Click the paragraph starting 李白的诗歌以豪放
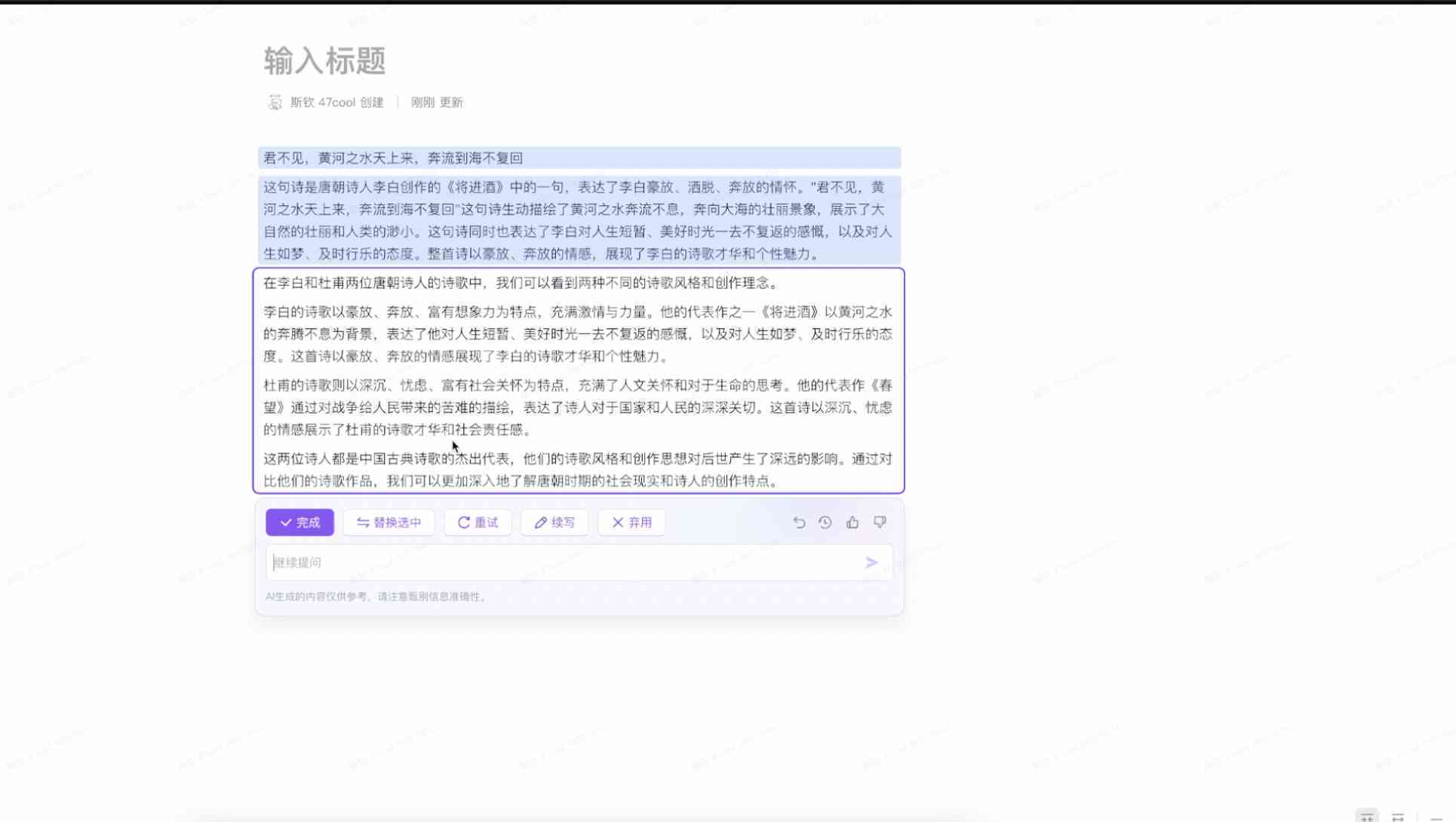This screenshot has height=822, width=1456. (x=578, y=334)
